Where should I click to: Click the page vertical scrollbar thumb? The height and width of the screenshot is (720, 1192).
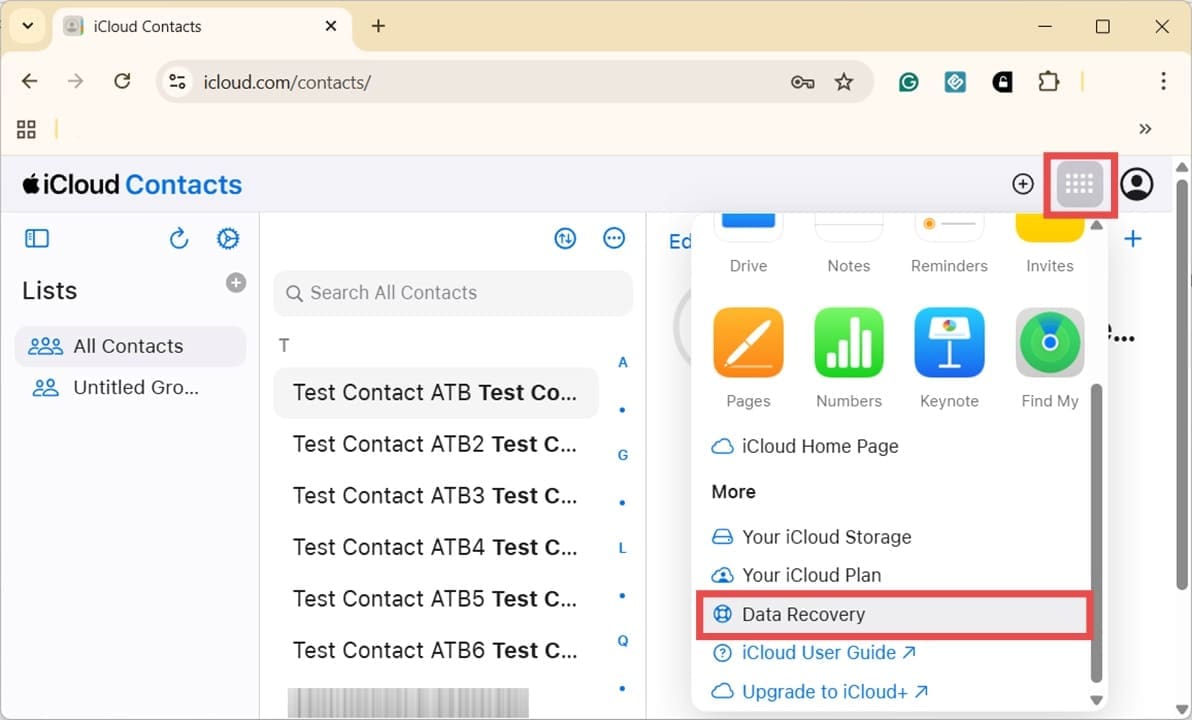tap(1181, 384)
